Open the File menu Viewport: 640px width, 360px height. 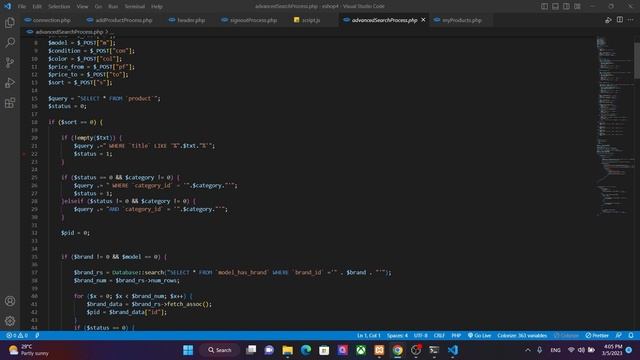click(x=22, y=7)
